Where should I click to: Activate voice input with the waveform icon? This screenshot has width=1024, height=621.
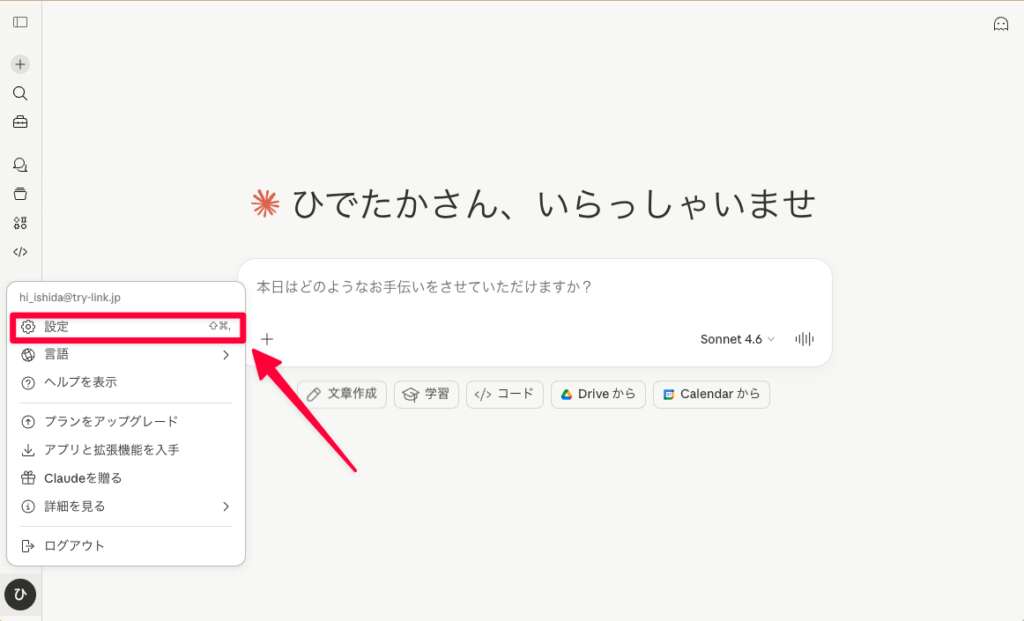pyautogui.click(x=803, y=339)
